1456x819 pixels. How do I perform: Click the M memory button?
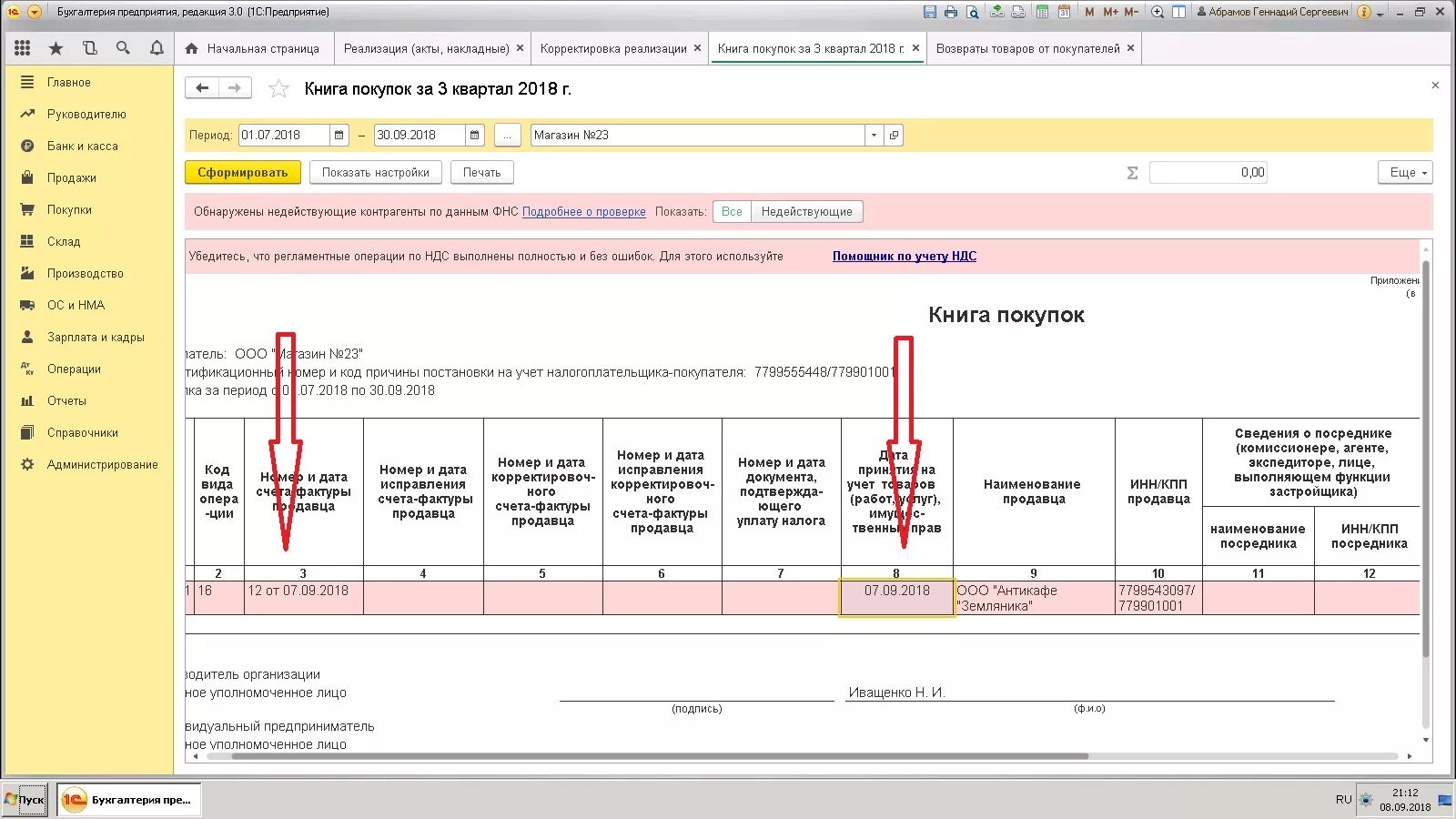coord(1089,12)
